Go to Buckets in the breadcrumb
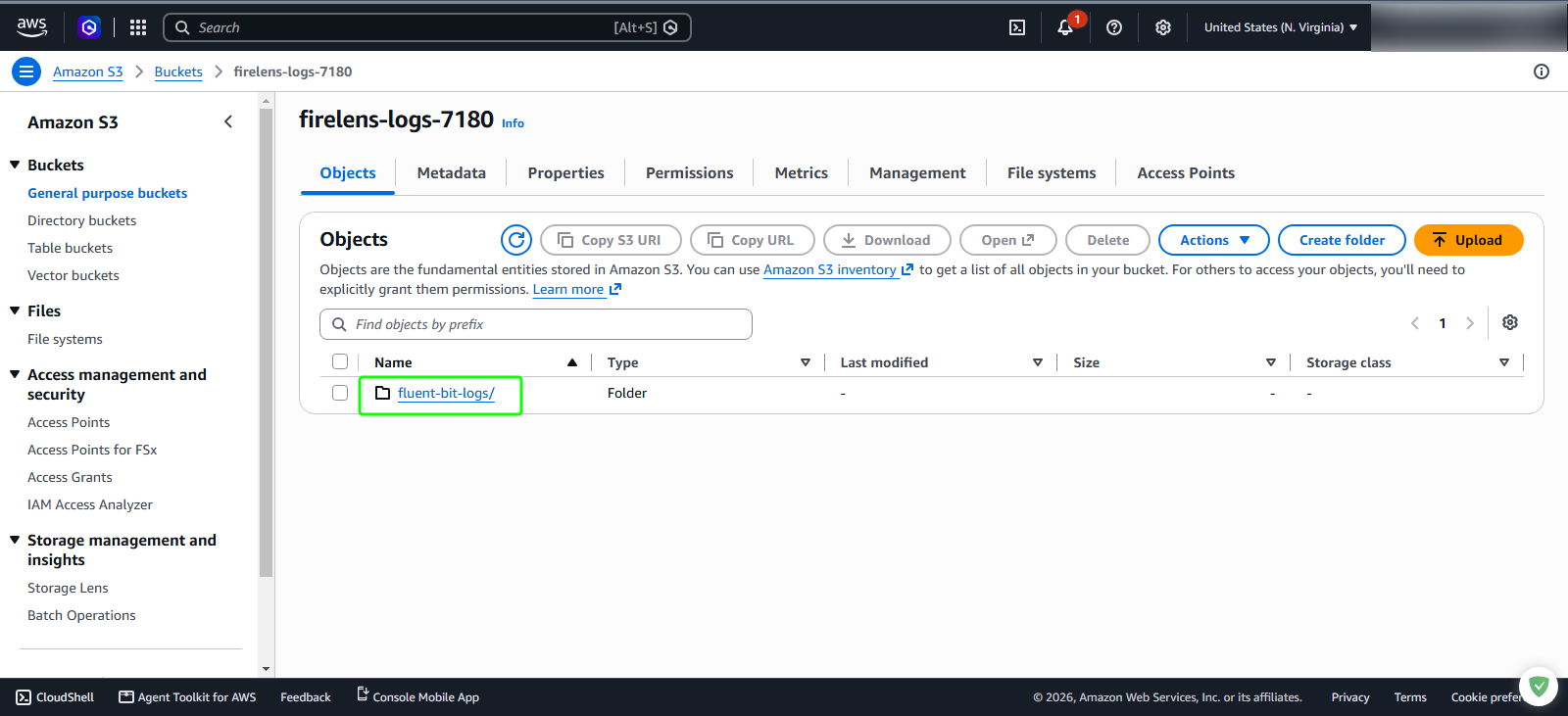Image resolution: width=1568 pixels, height=716 pixels. pos(178,72)
